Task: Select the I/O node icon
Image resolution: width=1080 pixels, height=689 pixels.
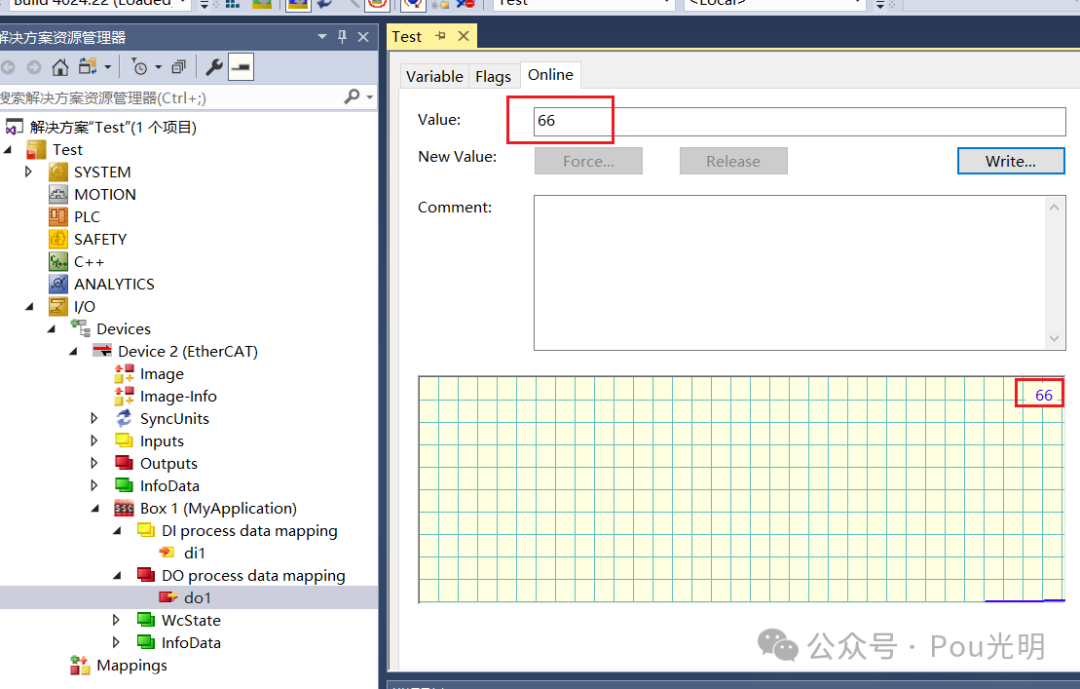Action: [x=59, y=307]
